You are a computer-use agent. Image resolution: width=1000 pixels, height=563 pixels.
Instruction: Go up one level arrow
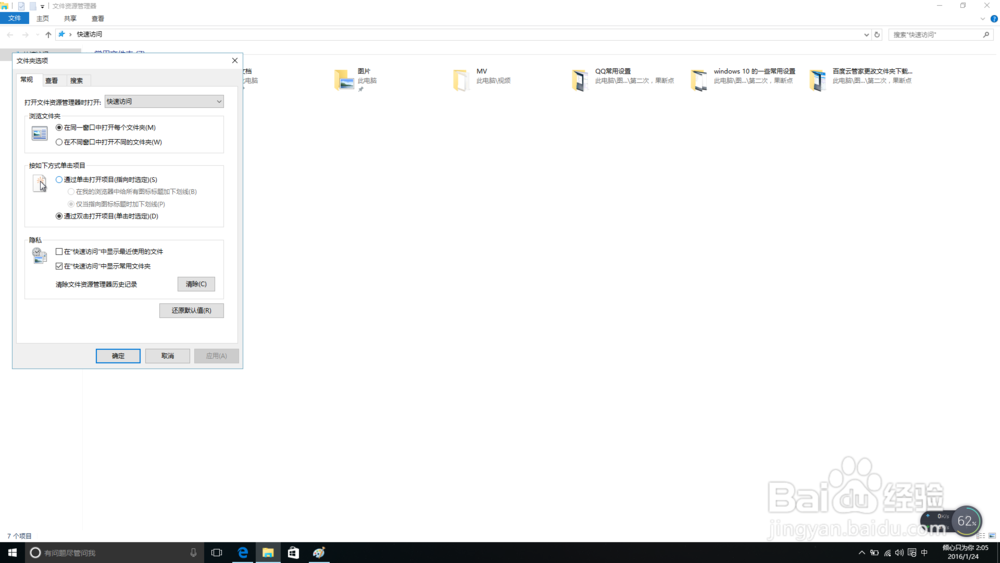tap(48, 34)
